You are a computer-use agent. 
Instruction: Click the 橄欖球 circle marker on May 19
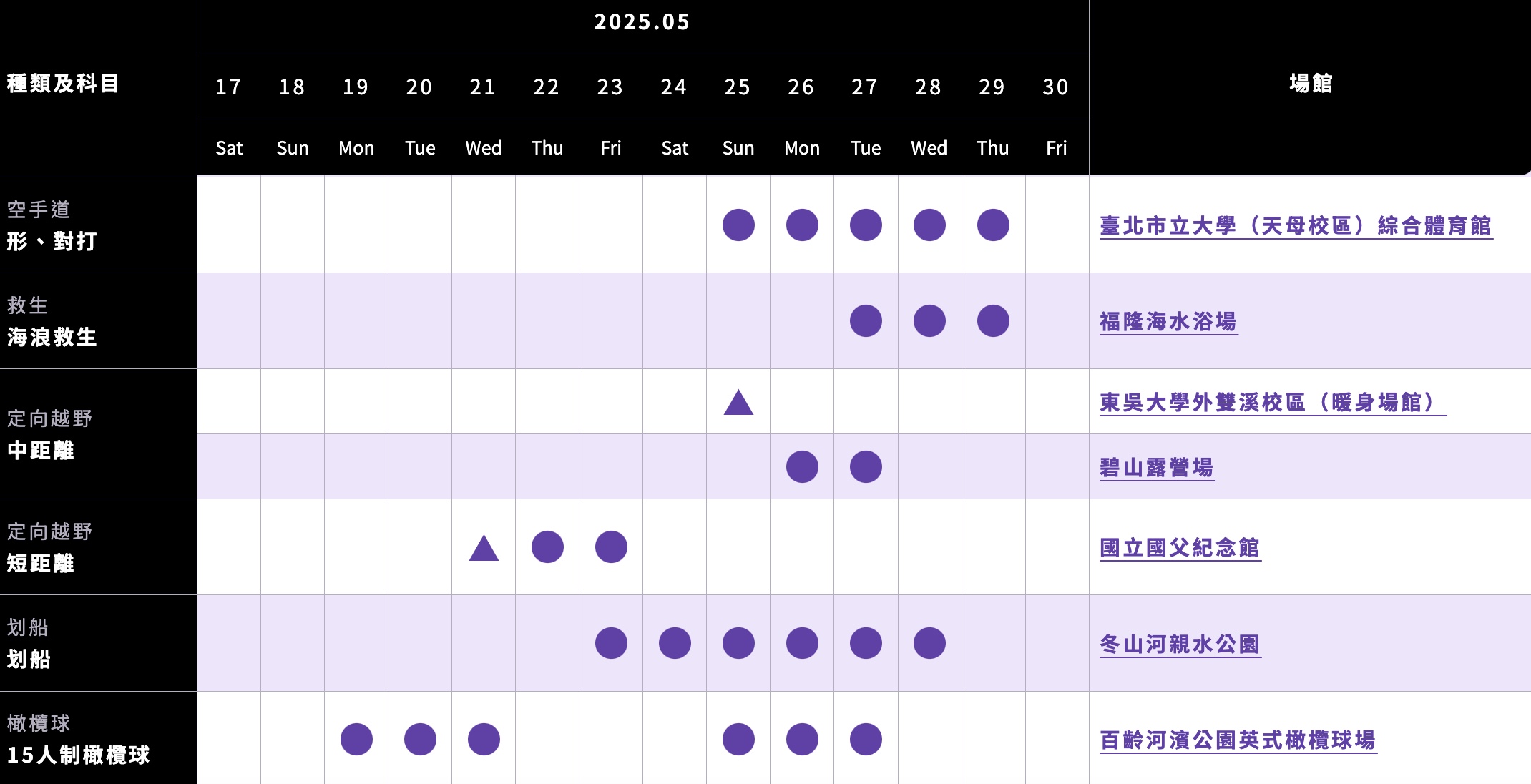click(356, 739)
